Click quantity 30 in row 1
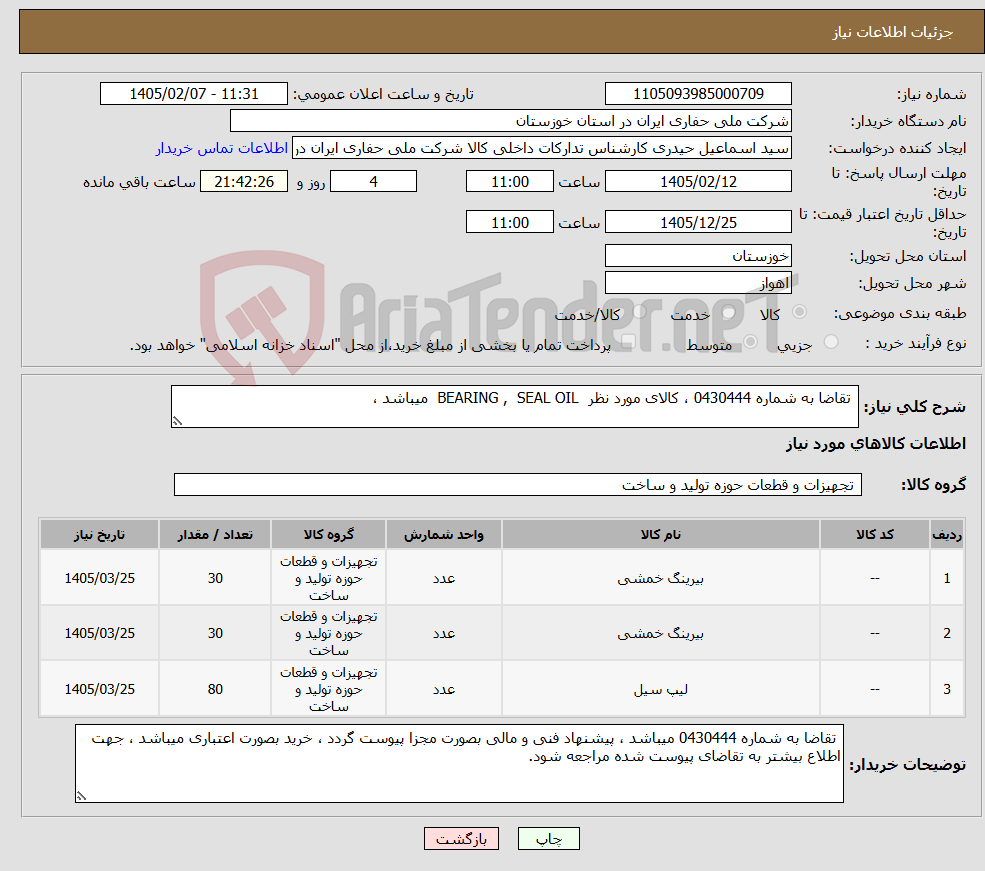985x871 pixels. pos(215,578)
